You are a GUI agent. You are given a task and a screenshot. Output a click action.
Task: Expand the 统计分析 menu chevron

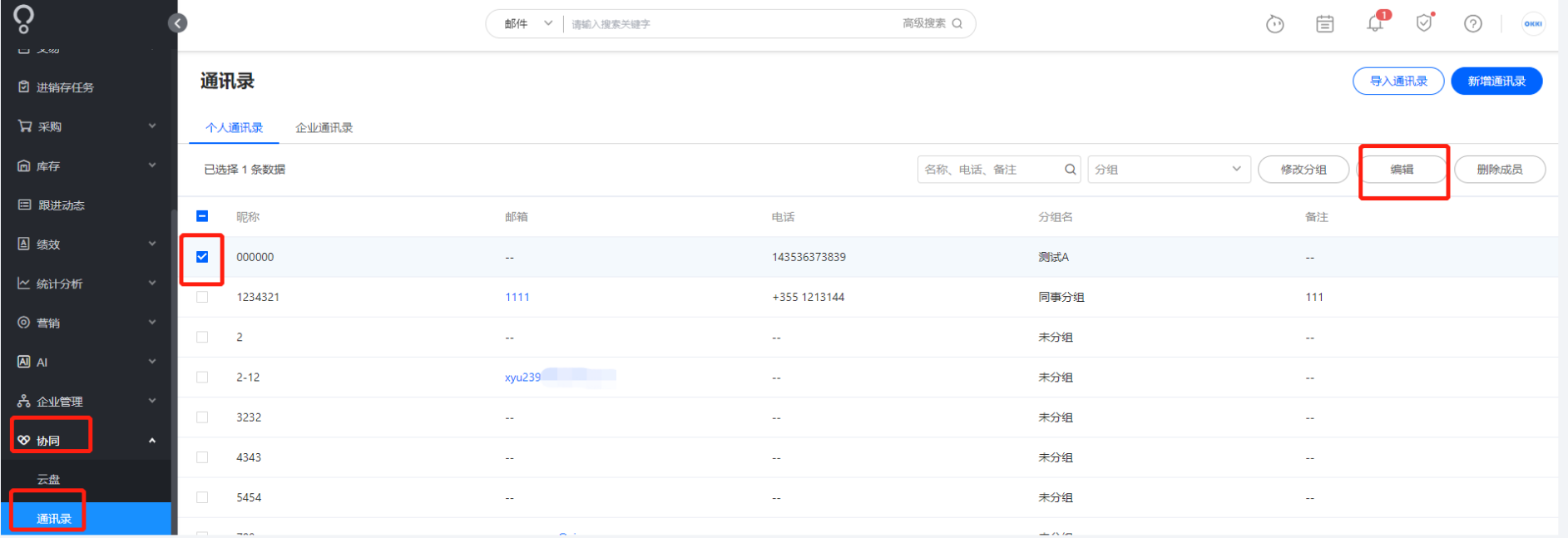(152, 283)
